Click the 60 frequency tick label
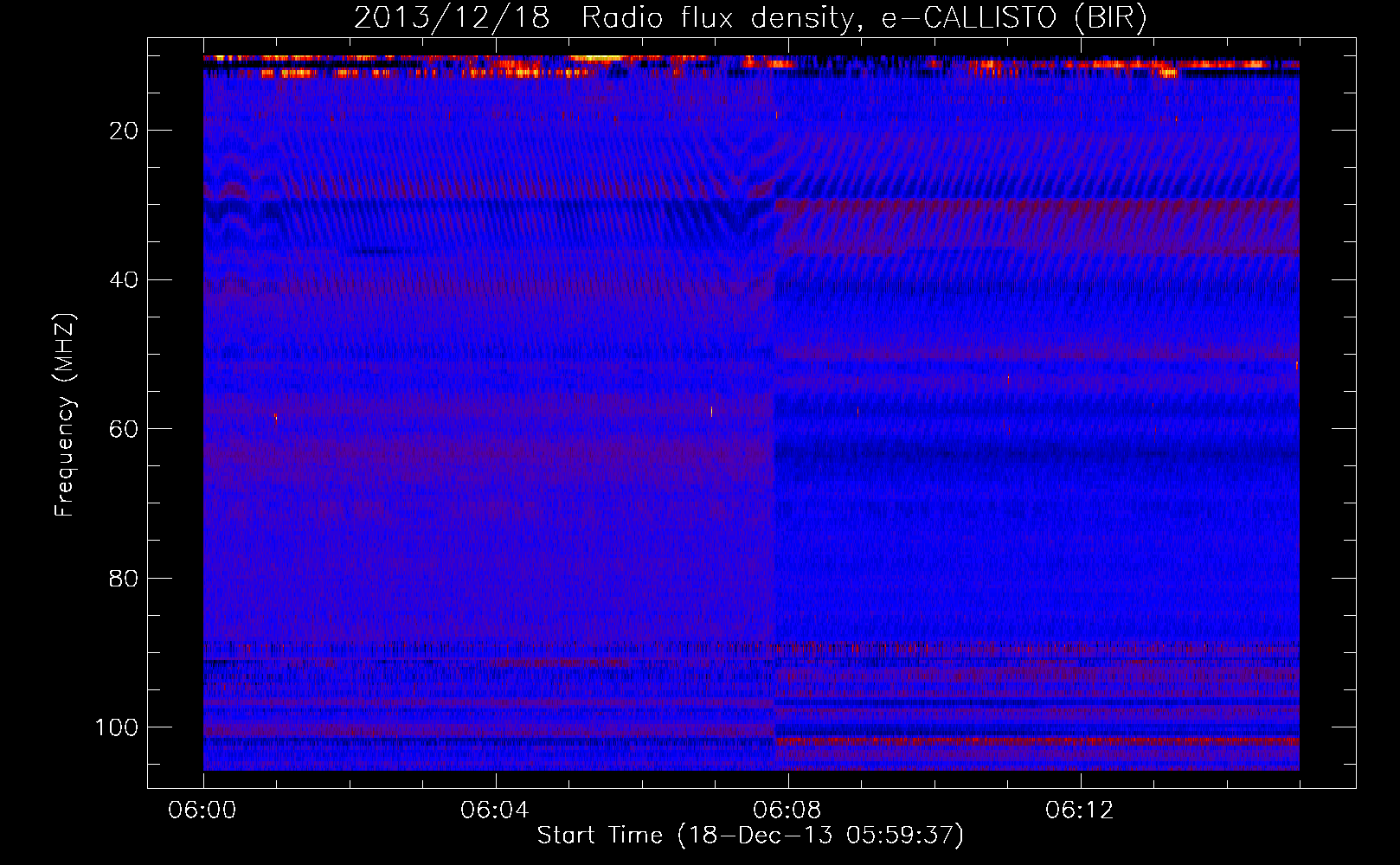The image size is (1400, 865). click(x=125, y=429)
